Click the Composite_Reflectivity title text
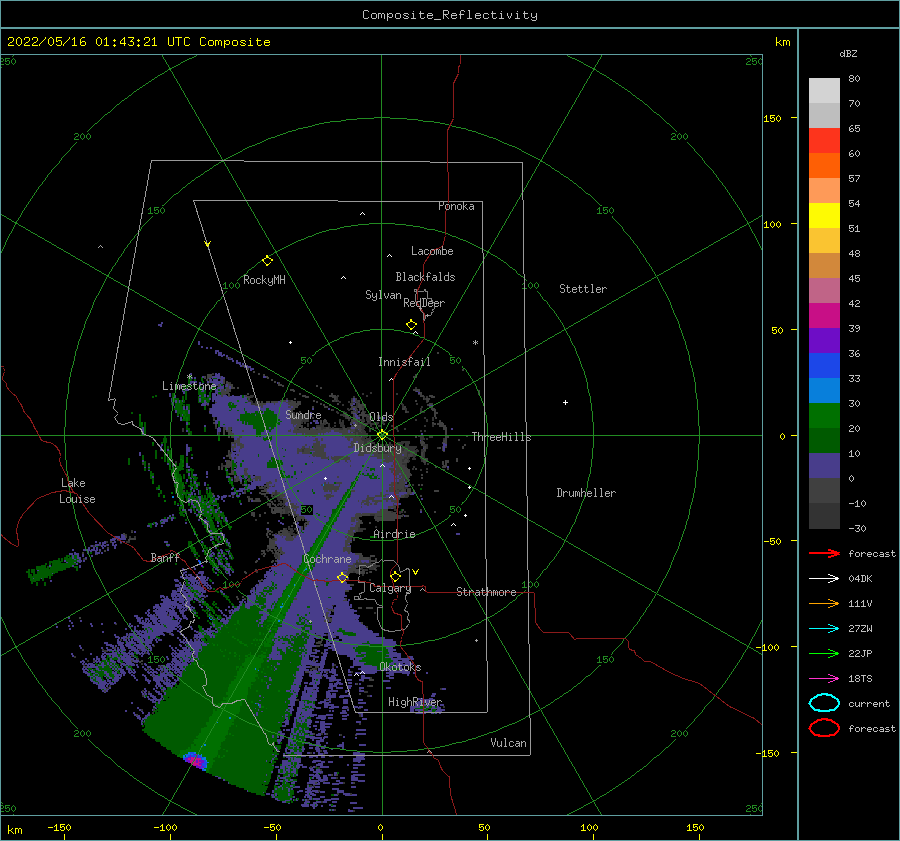The width and height of the screenshot is (900, 841). 450,15
